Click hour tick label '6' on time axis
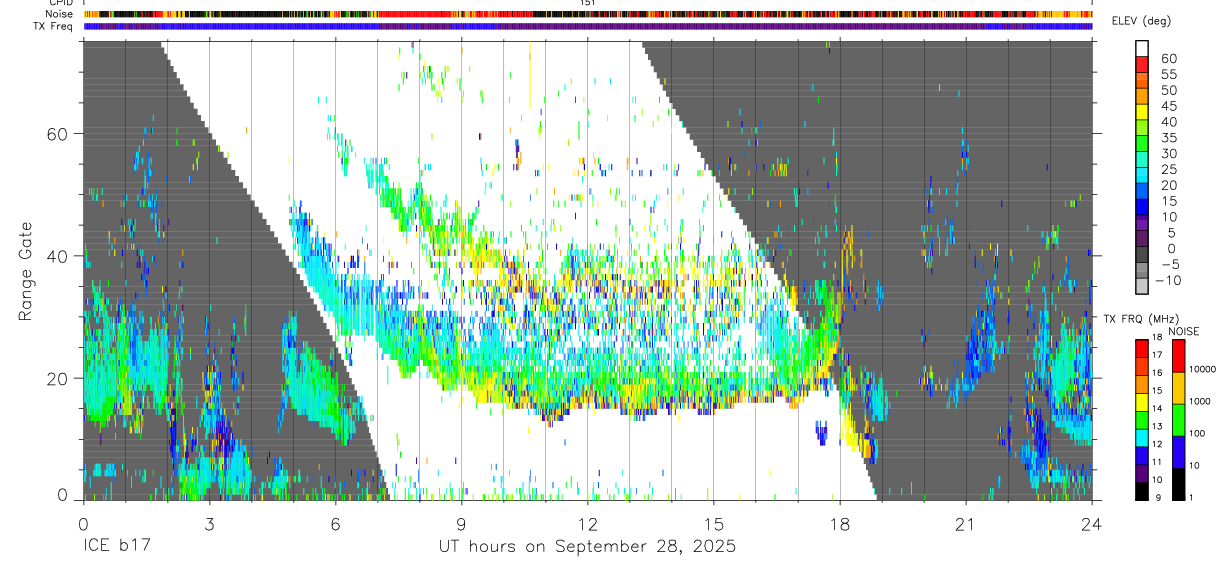This screenshot has height=567, width=1228. 335,524
